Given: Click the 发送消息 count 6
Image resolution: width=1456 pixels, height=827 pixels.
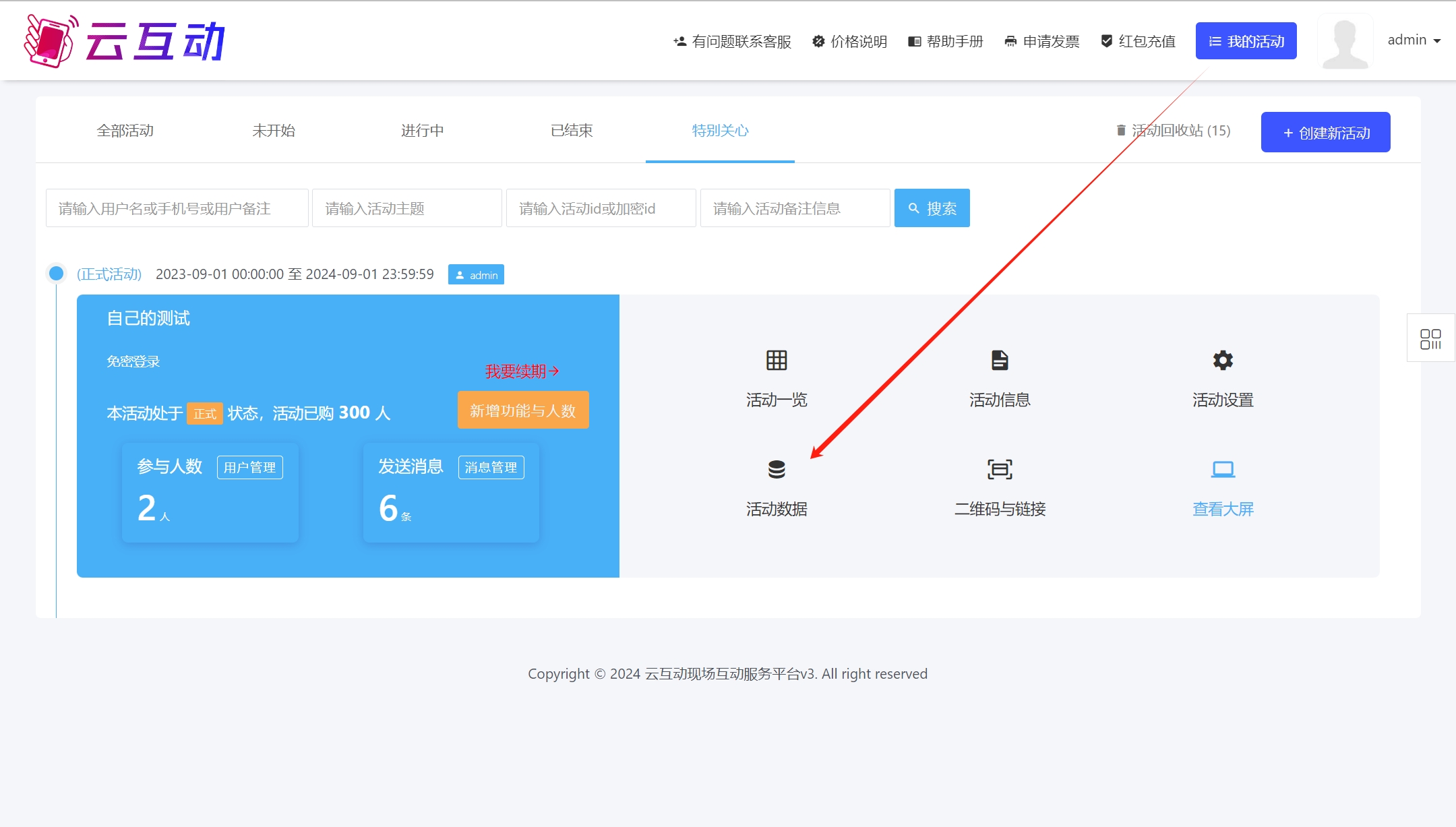Looking at the screenshot, I should tap(388, 508).
